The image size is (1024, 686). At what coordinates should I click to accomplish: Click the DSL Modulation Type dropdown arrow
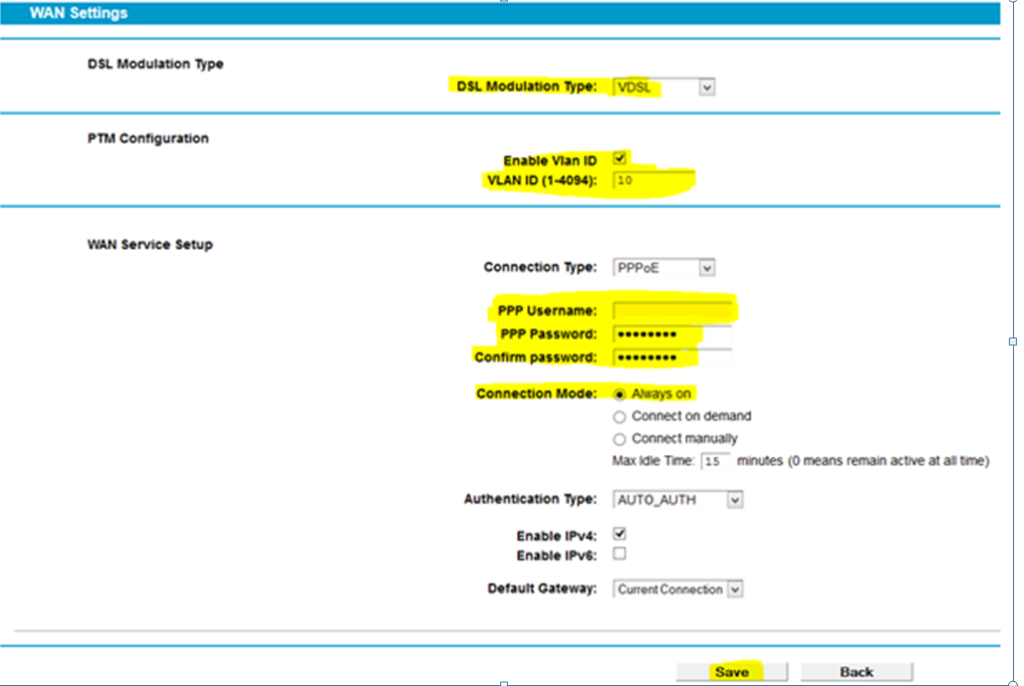(x=707, y=88)
